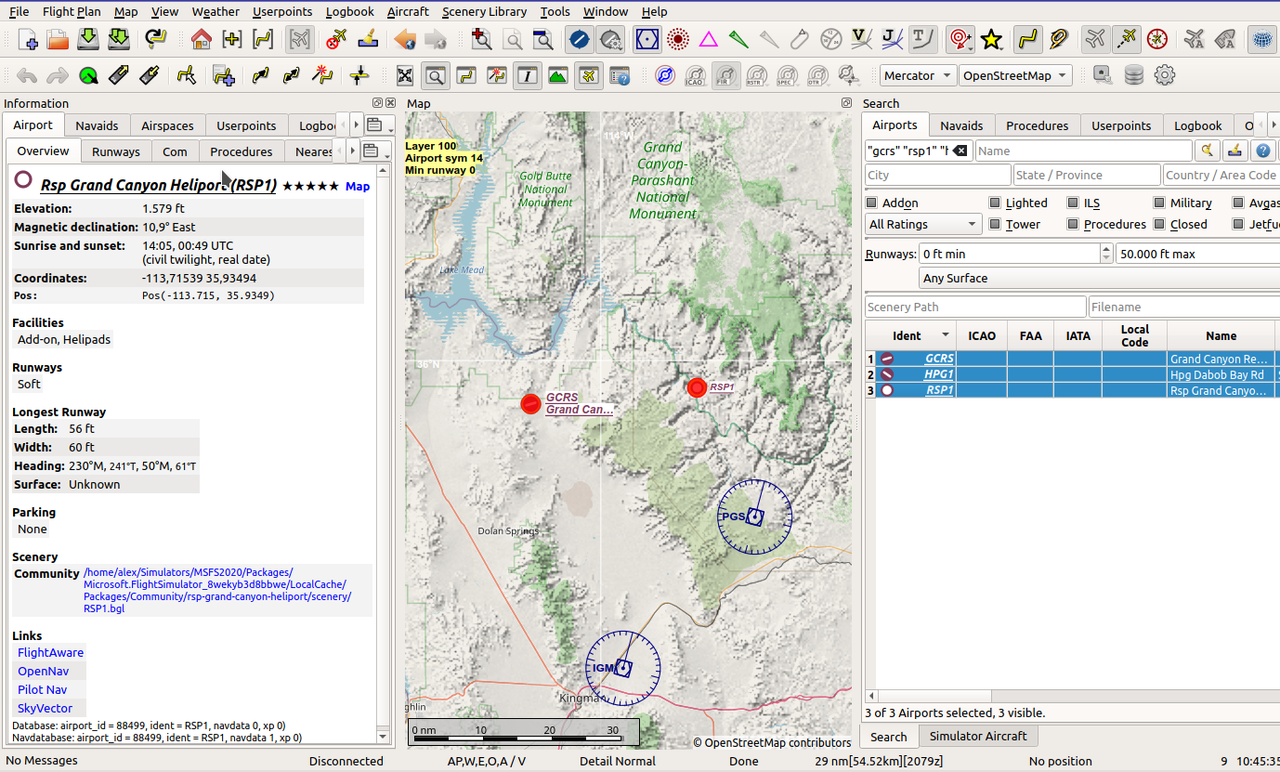Show Jet airways icon

[x=892, y=40]
